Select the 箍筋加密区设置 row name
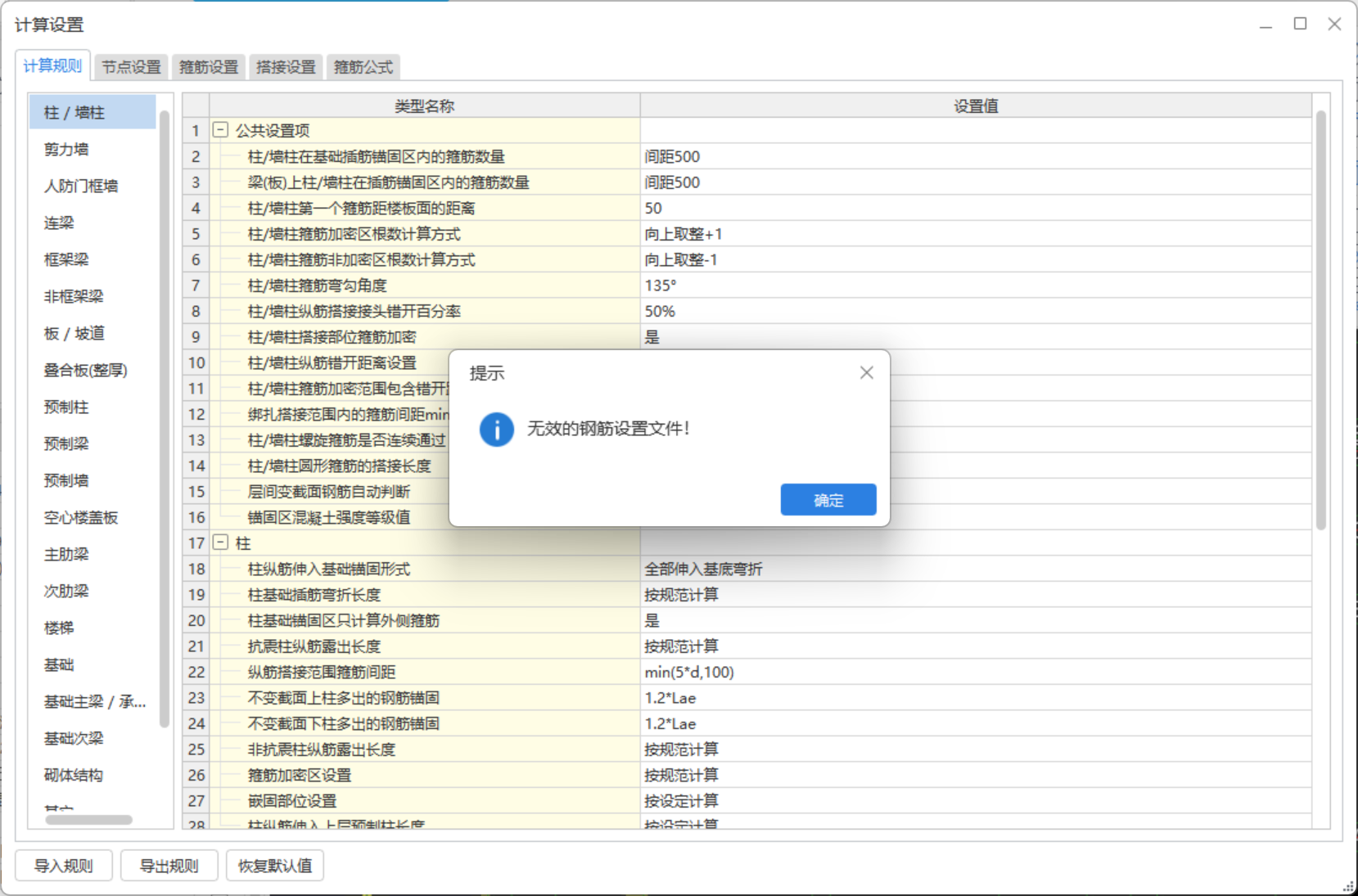1358x896 pixels. [x=300, y=775]
